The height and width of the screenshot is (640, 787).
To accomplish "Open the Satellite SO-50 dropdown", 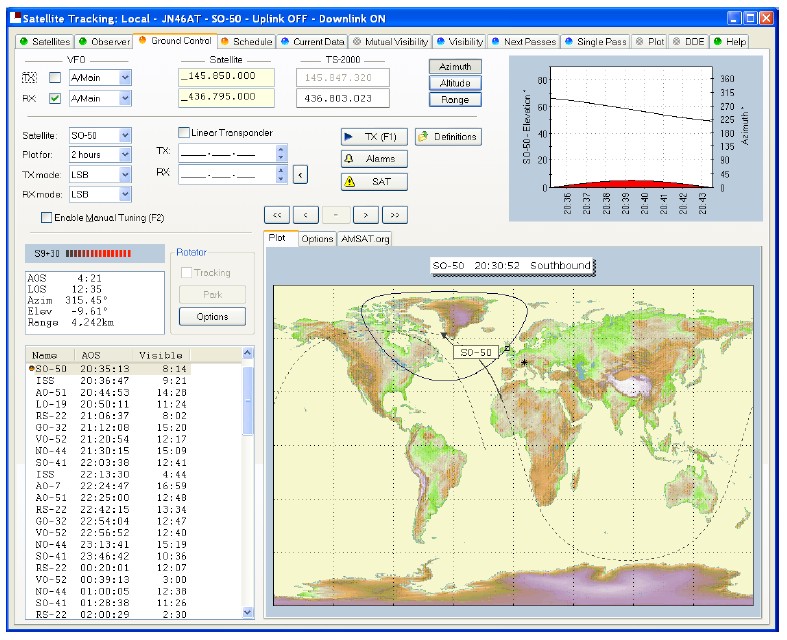I will [125, 136].
